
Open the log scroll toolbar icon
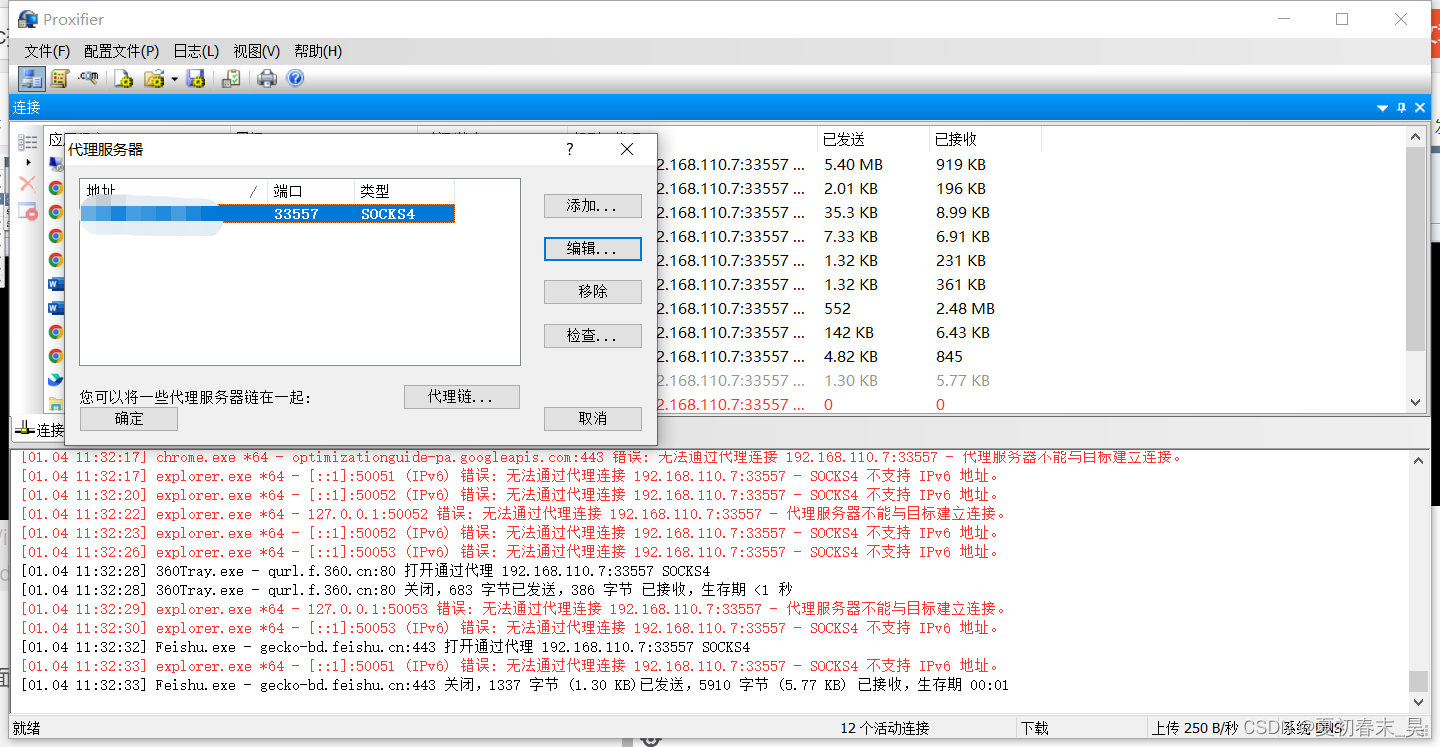tap(60, 79)
